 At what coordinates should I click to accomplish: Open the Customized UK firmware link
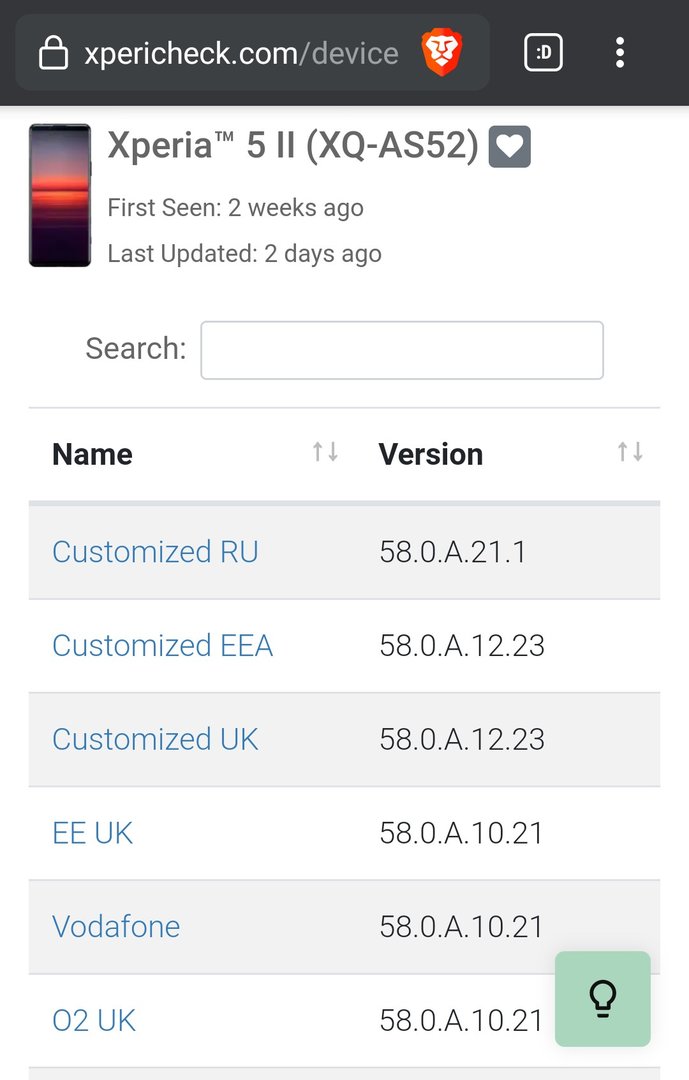click(x=155, y=739)
